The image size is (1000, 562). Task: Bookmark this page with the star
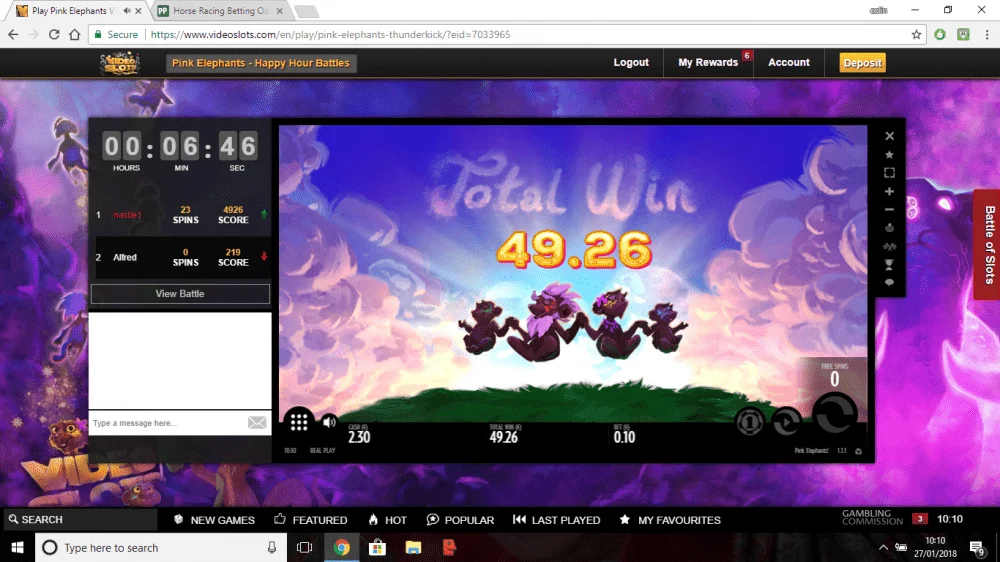[916, 34]
